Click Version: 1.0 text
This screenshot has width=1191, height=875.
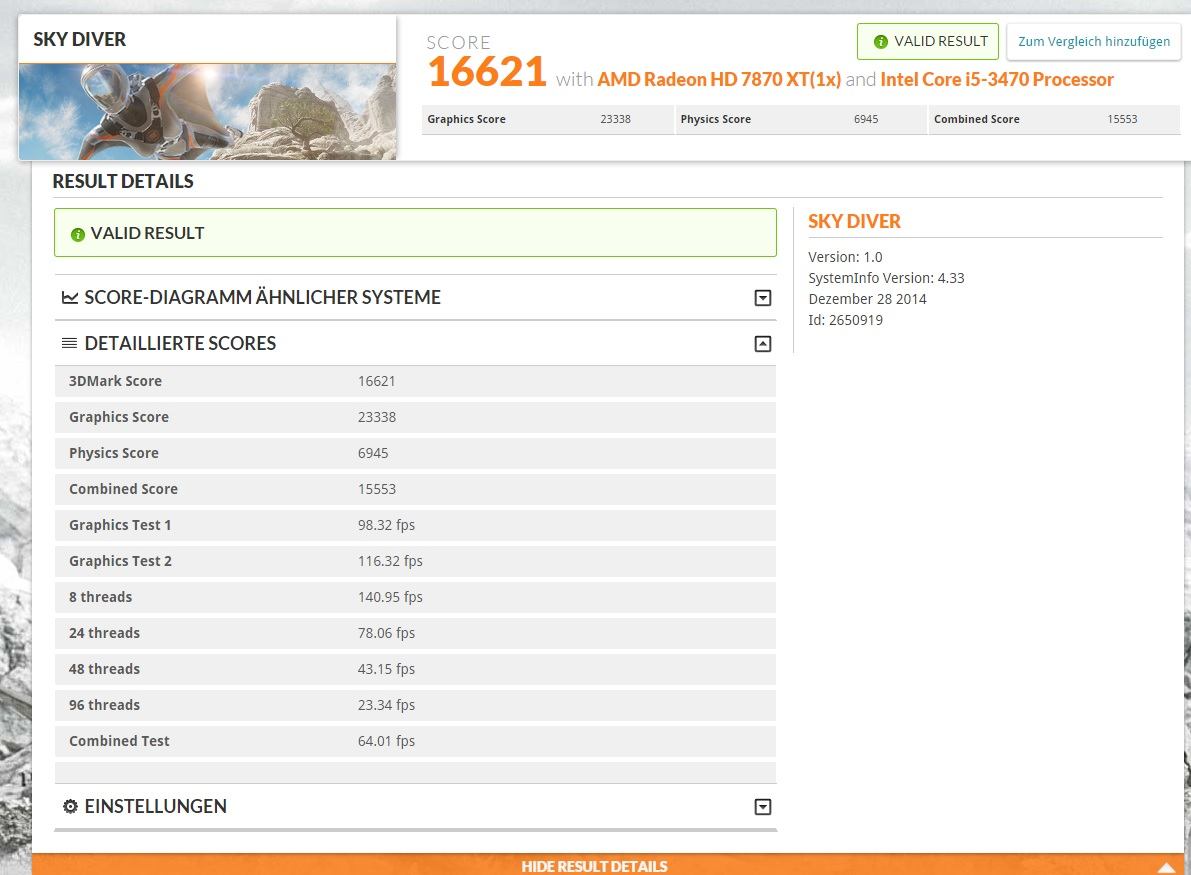coord(845,257)
